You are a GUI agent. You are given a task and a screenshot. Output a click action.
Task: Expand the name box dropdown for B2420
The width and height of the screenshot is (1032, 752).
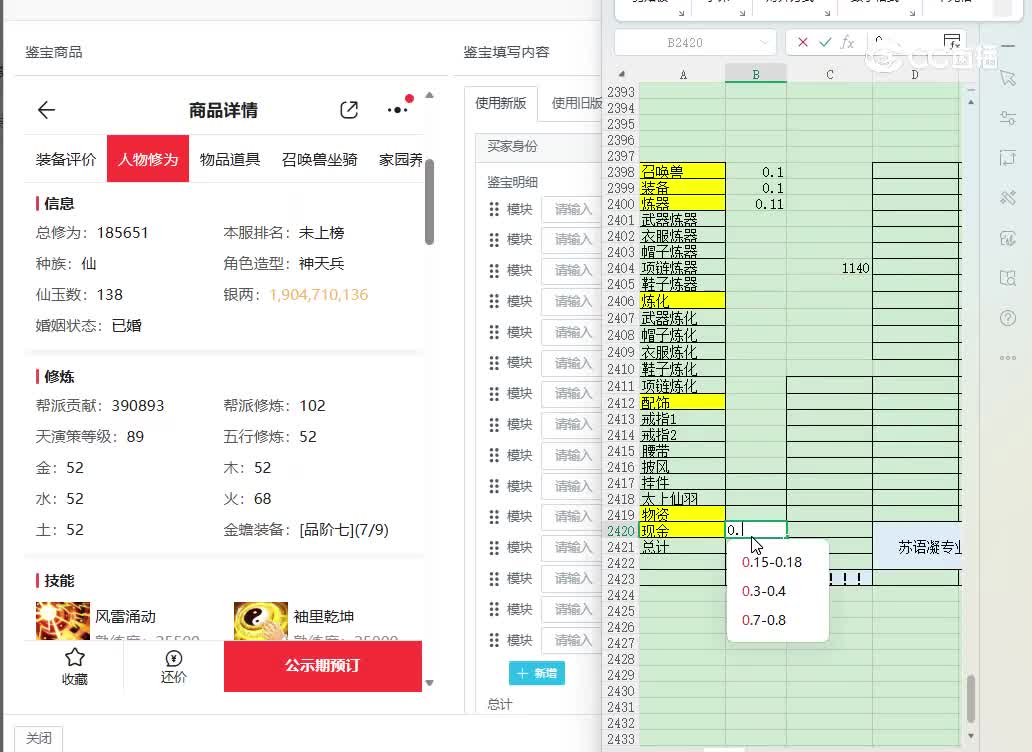(765, 42)
